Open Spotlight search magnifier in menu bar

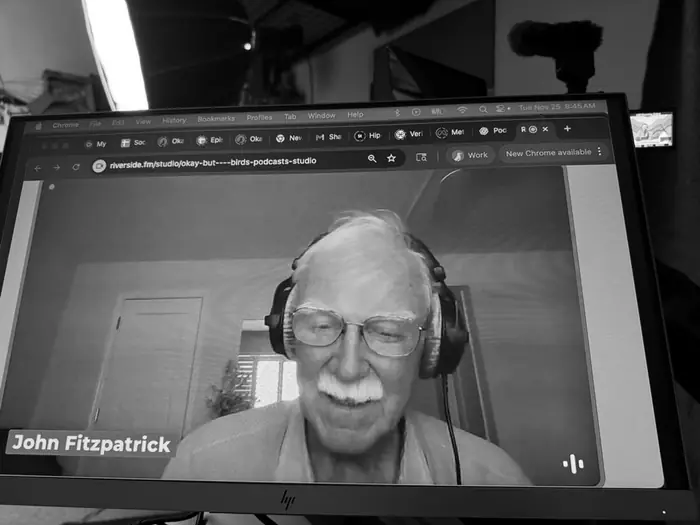[483, 109]
